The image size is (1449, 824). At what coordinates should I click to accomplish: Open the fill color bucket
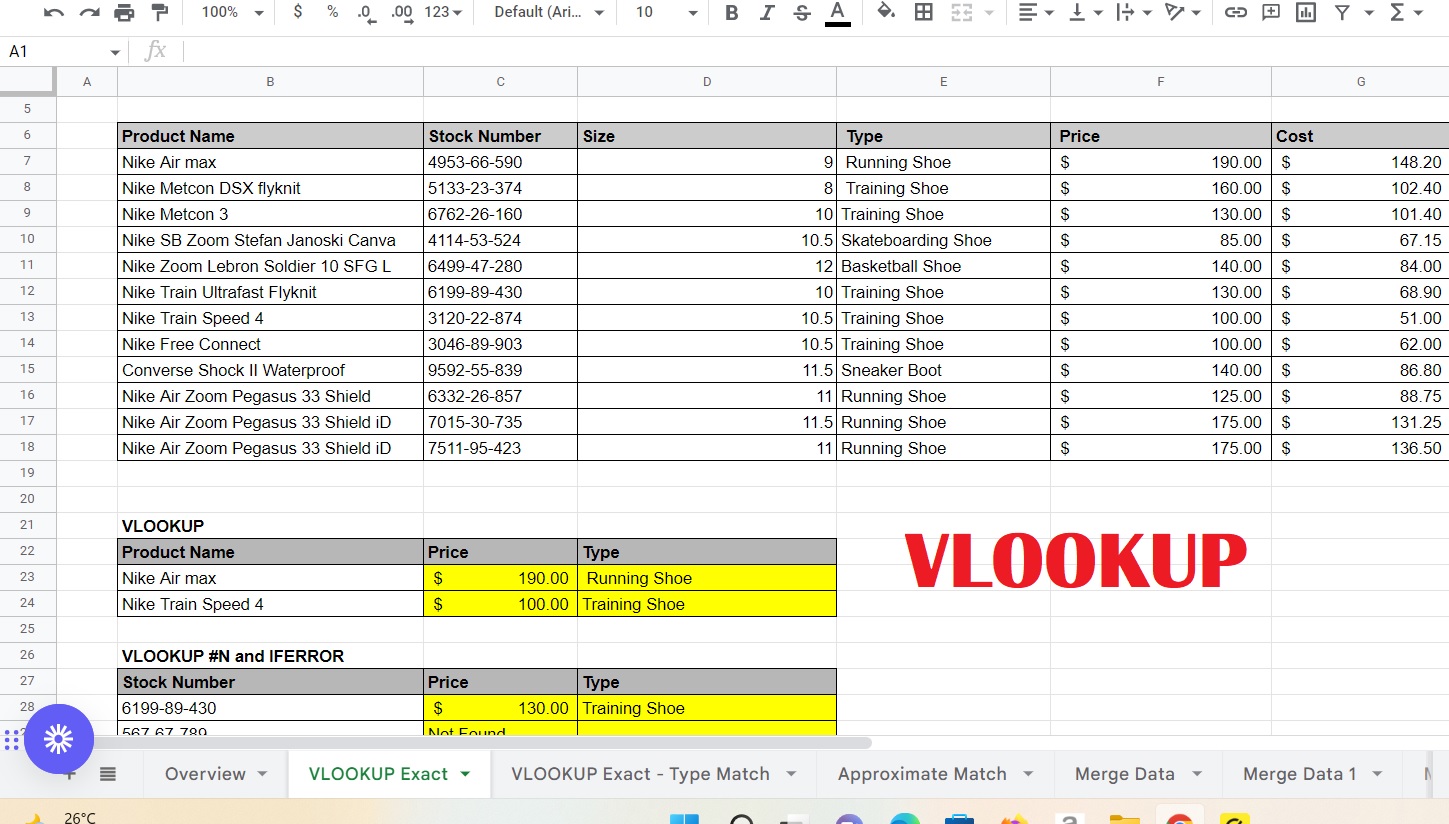point(886,13)
